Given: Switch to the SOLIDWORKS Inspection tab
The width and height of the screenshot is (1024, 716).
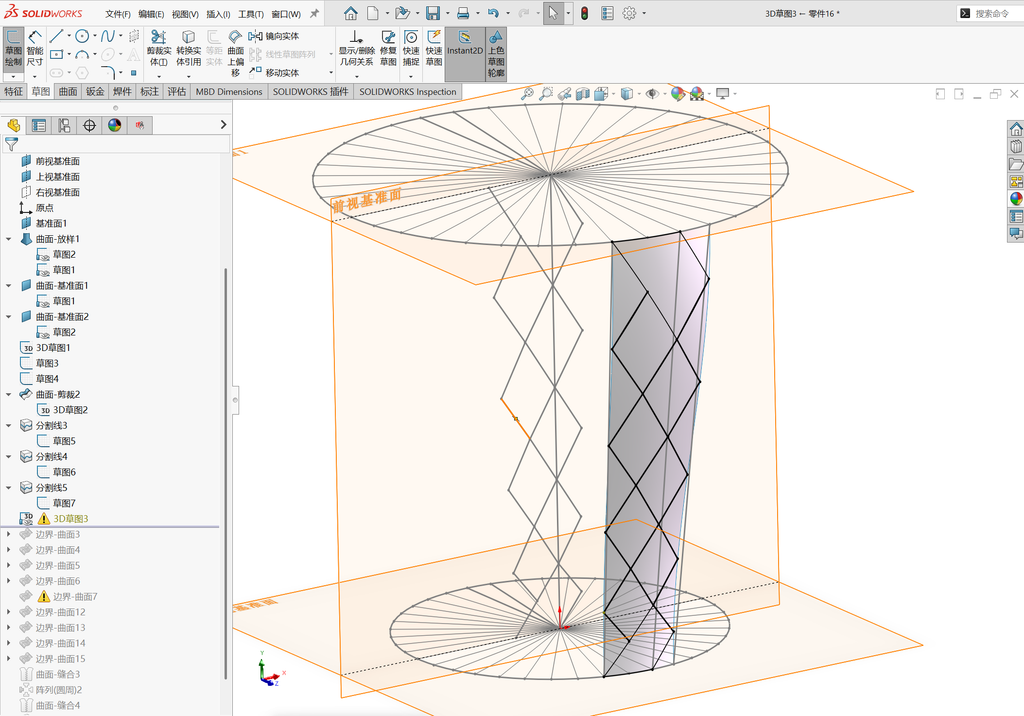Looking at the screenshot, I should coord(408,91).
